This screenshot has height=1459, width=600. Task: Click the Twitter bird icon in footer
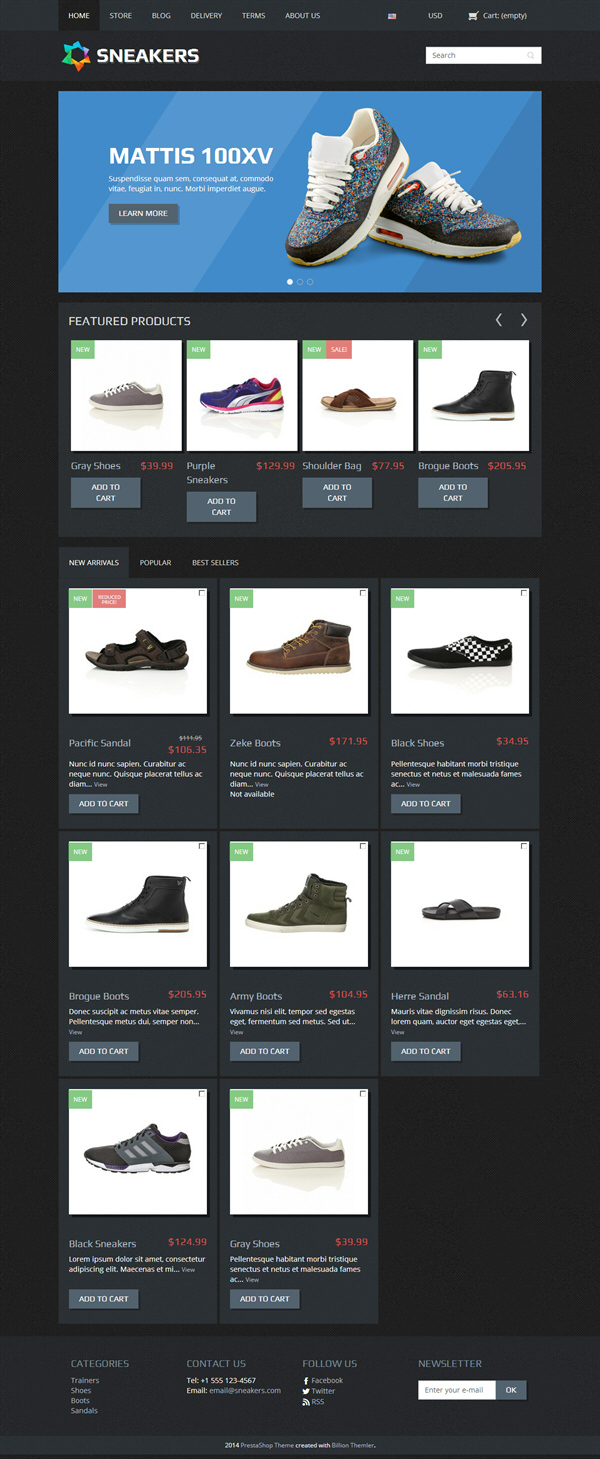coord(306,1391)
